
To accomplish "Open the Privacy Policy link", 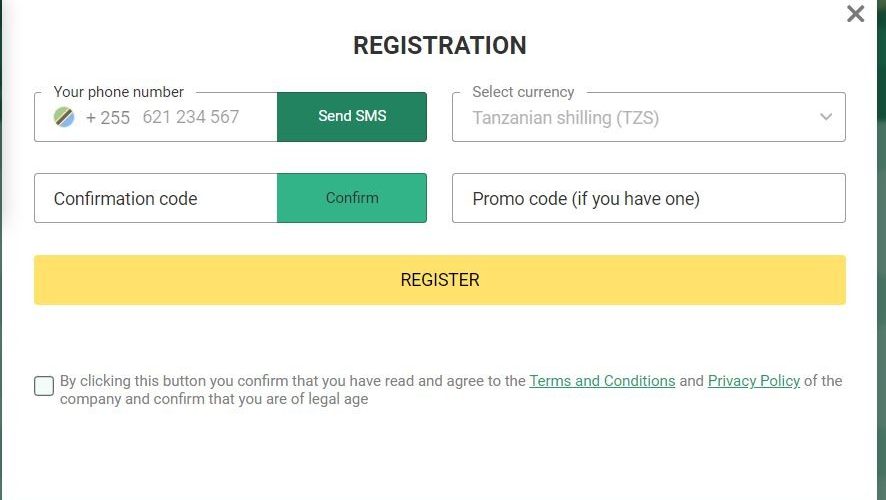I will pos(754,381).
